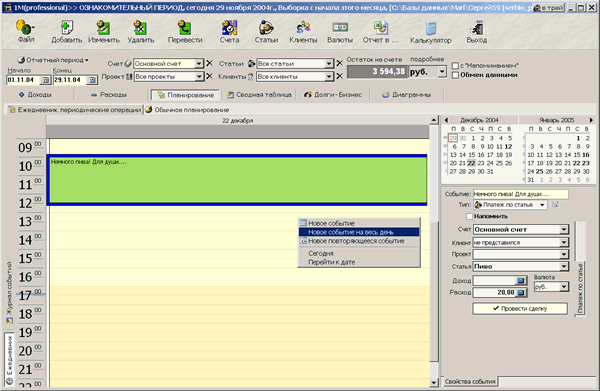Click the Отчет в... export icon
The height and width of the screenshot is (391, 600).
380,31
